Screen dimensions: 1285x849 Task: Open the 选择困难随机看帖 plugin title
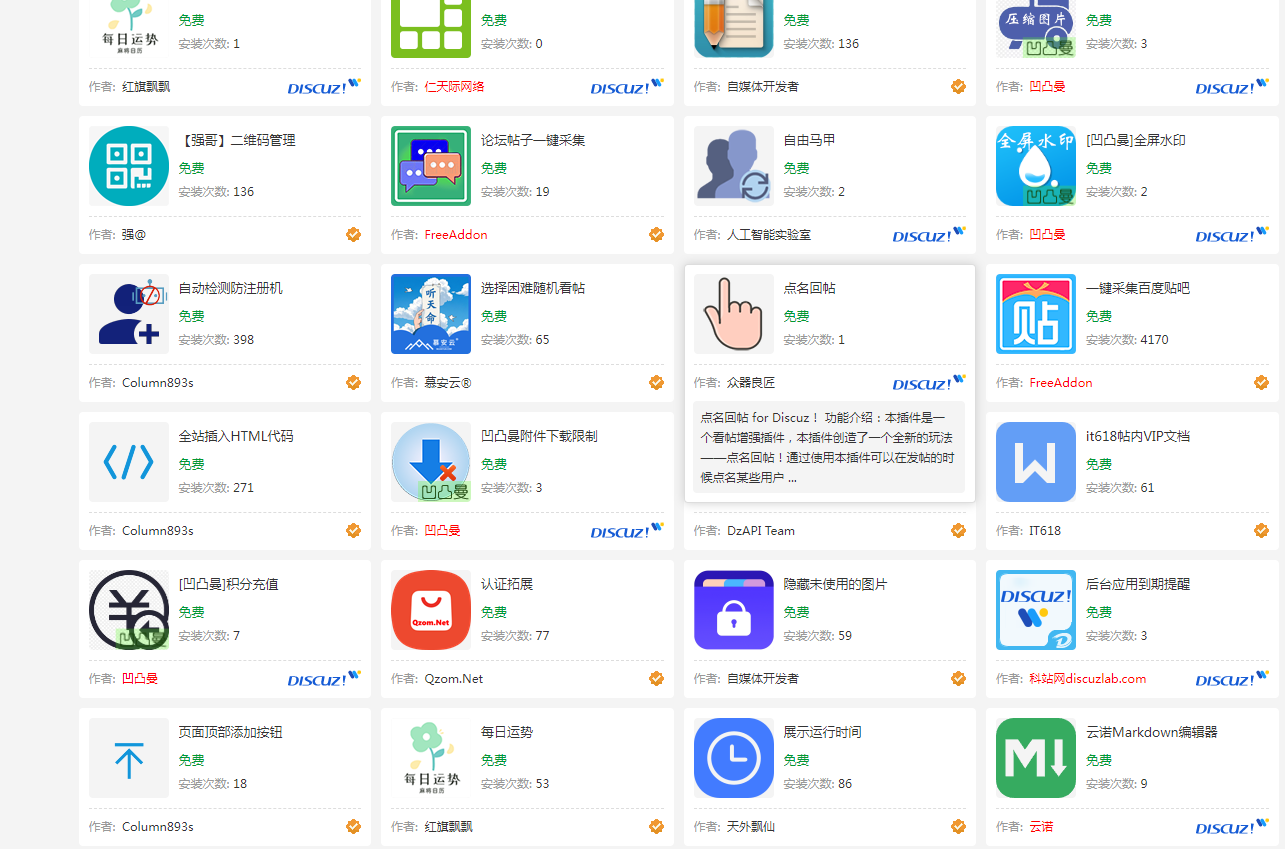point(533,288)
